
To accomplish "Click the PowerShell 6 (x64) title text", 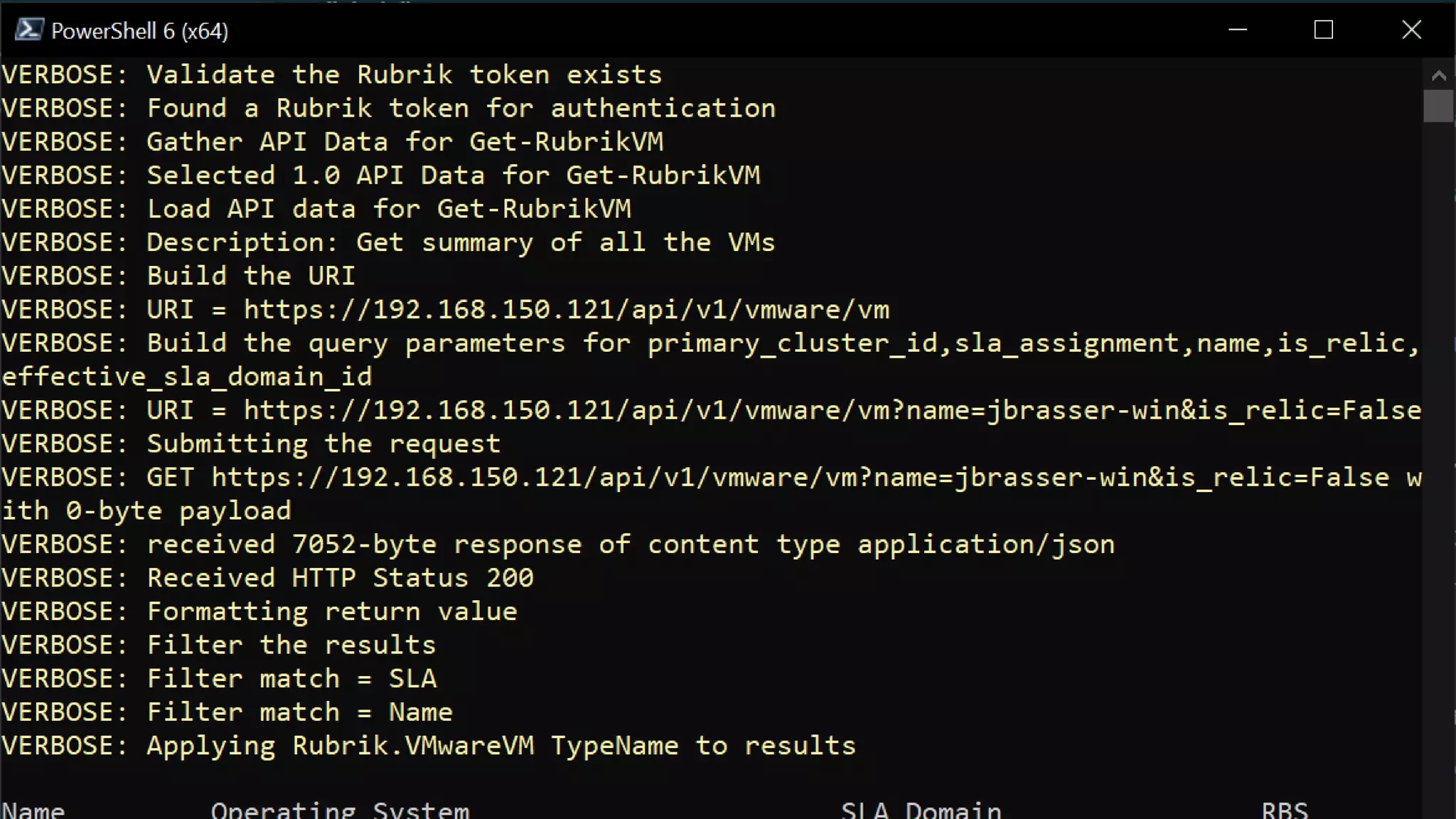I will (140, 31).
